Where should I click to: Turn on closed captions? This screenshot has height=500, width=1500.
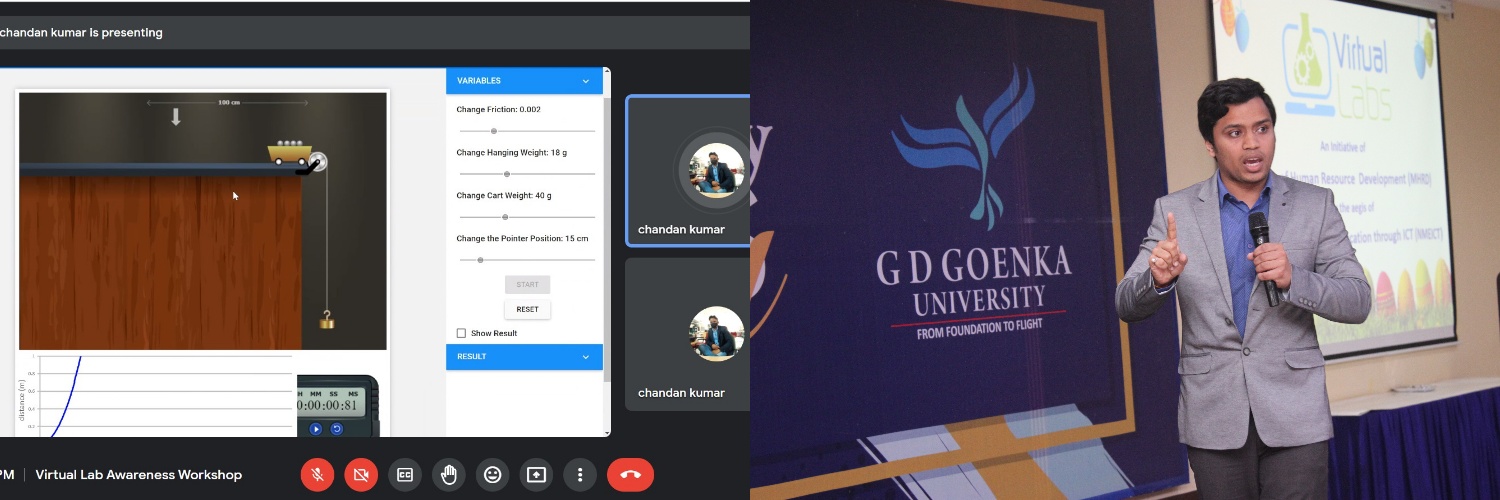pos(405,475)
